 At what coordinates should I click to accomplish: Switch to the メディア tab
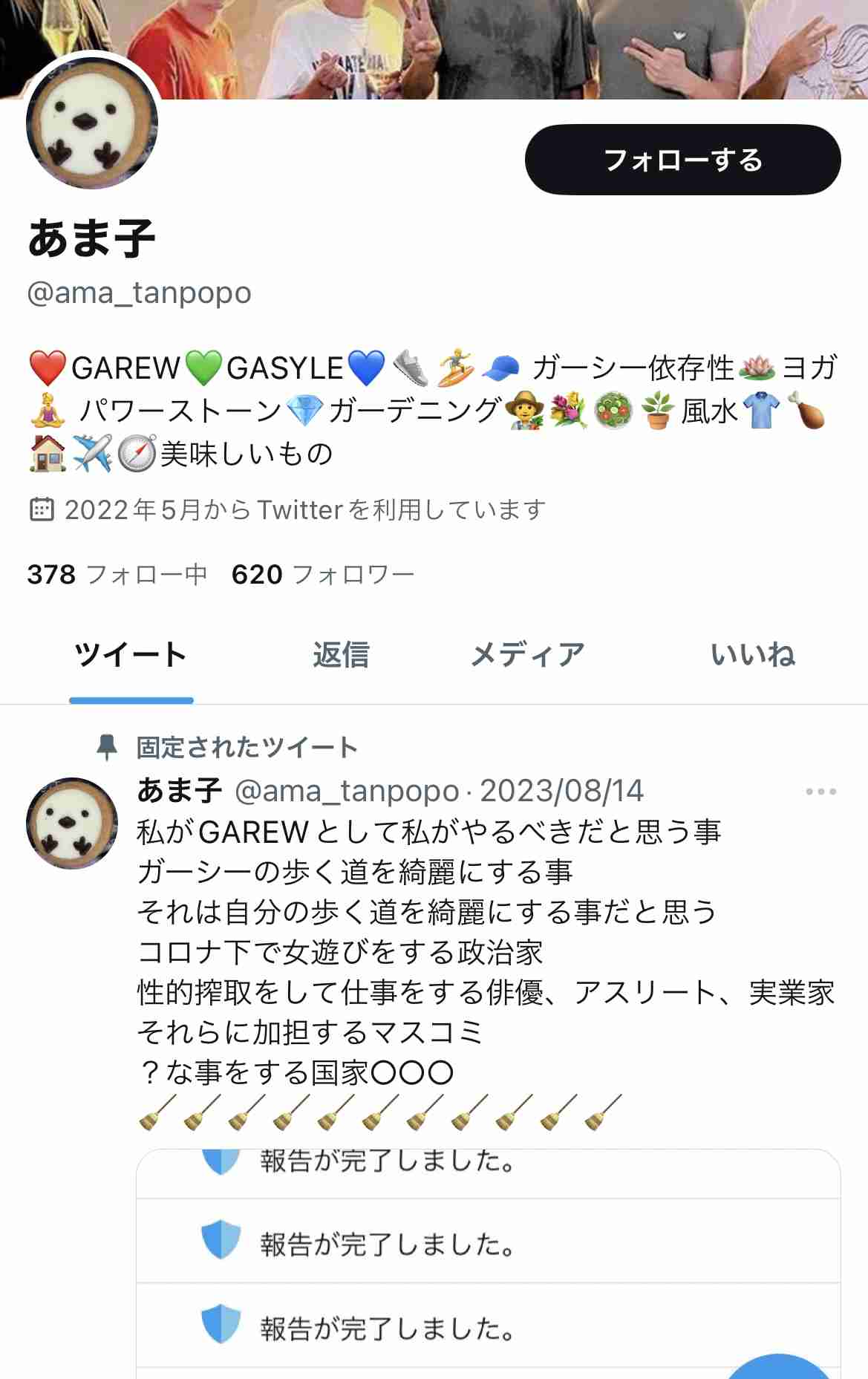527,655
